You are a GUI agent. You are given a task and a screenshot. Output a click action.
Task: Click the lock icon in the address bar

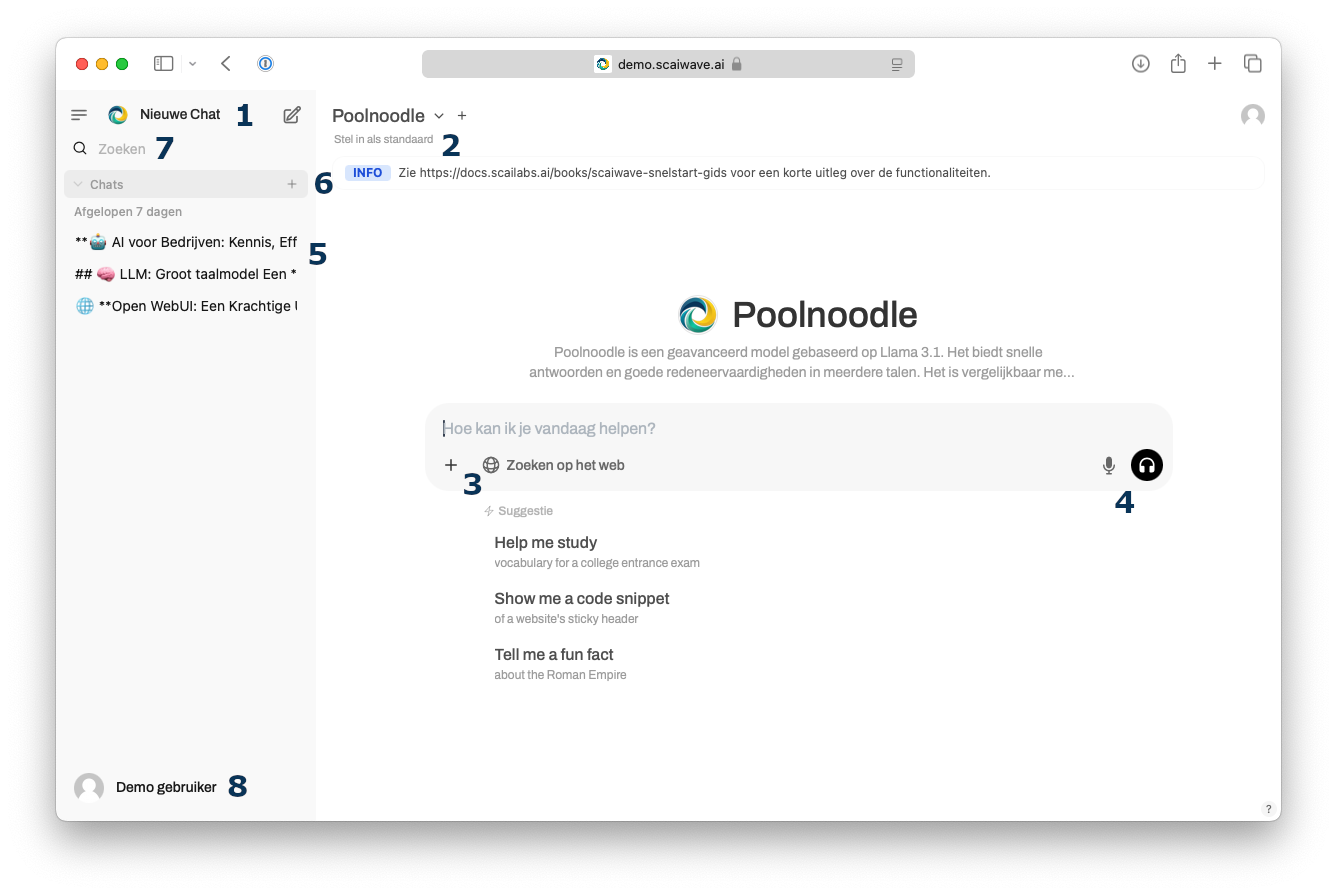[x=736, y=64]
